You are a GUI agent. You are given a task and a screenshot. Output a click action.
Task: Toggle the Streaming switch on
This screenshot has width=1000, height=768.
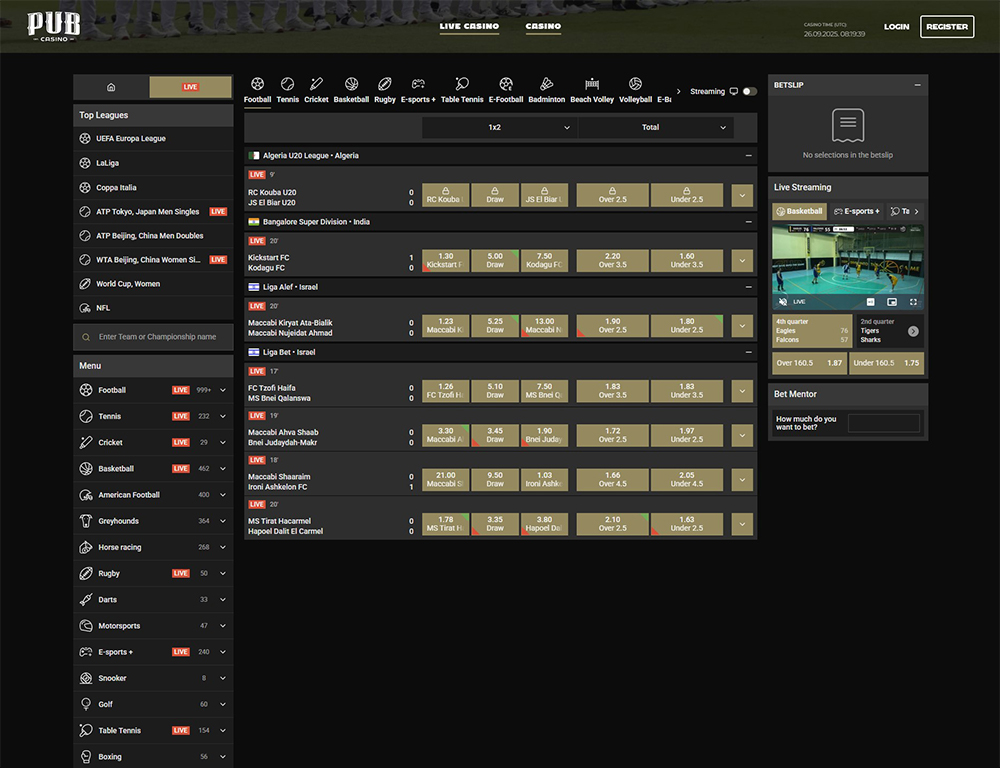[x=749, y=91]
